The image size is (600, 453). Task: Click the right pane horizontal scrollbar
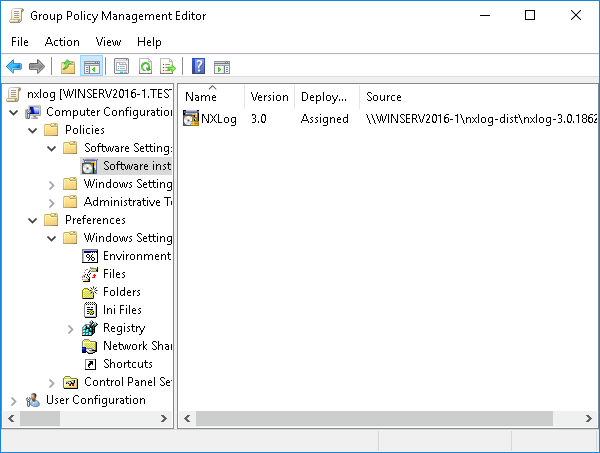pos(380,418)
